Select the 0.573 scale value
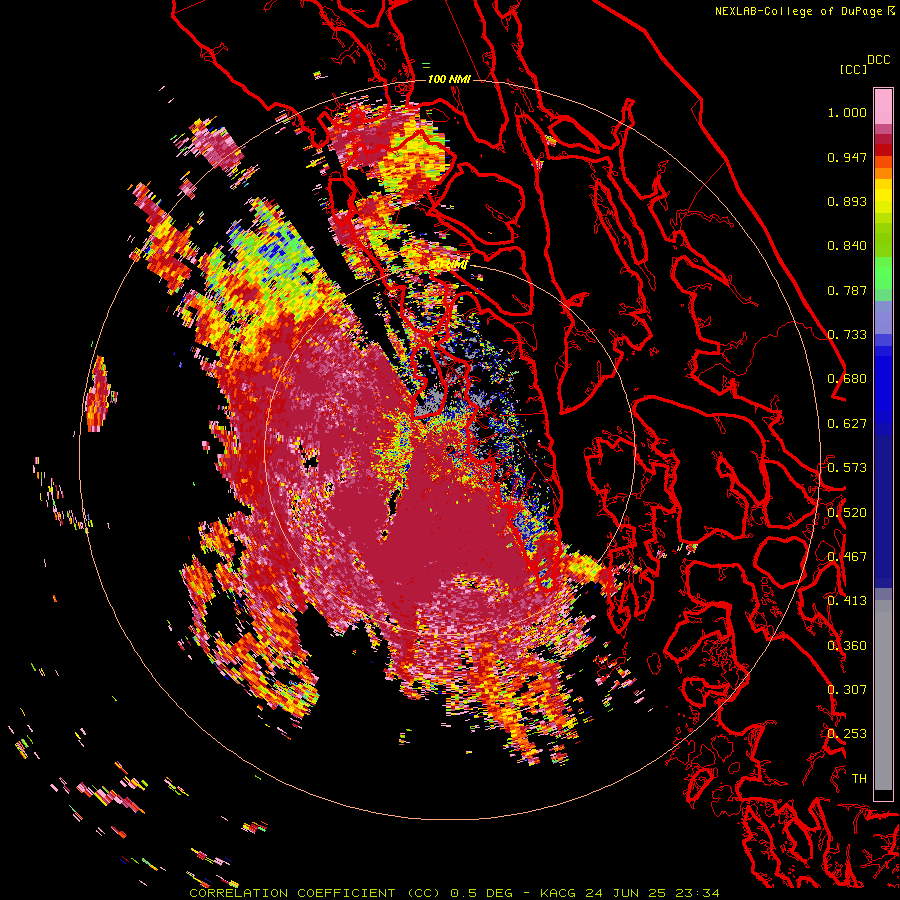The image size is (900, 900). (x=847, y=468)
